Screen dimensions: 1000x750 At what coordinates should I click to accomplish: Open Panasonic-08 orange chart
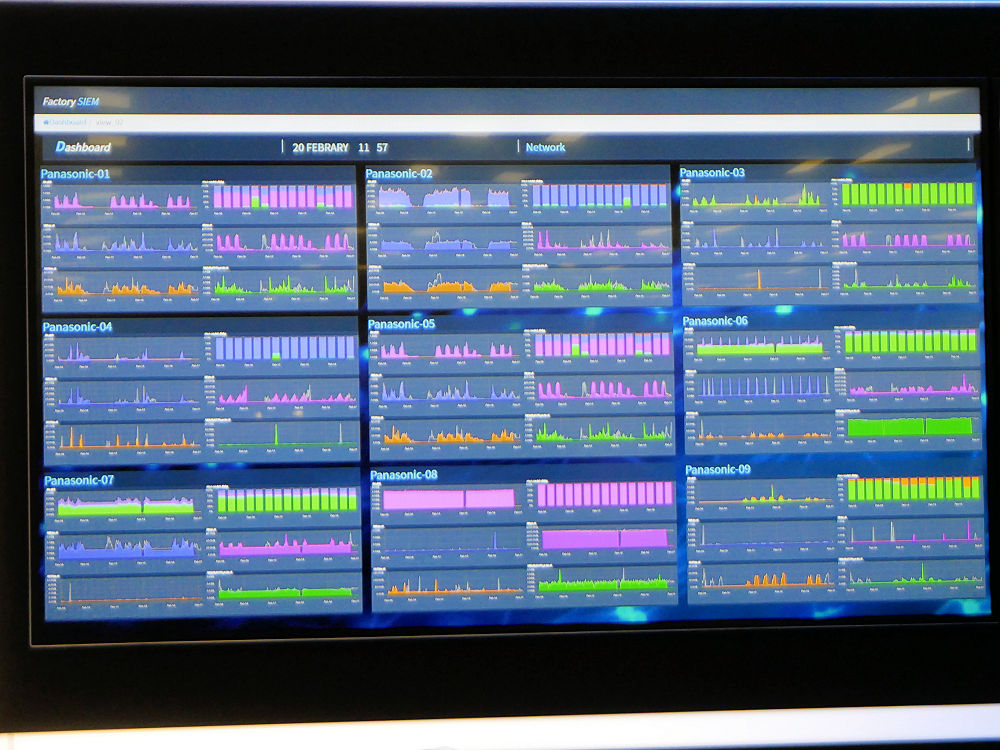click(x=449, y=587)
